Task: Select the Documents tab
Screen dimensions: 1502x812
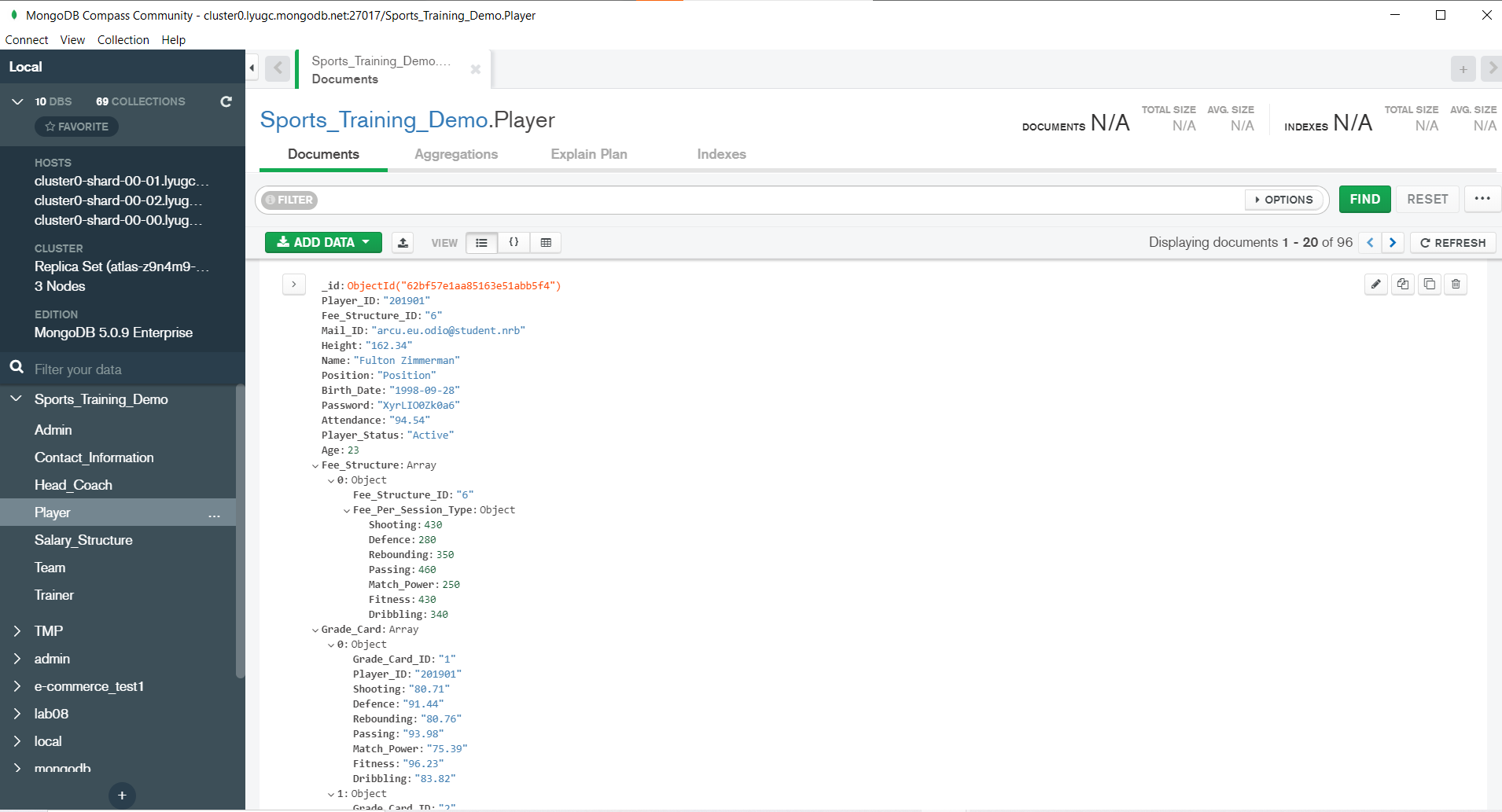Action: tap(323, 154)
